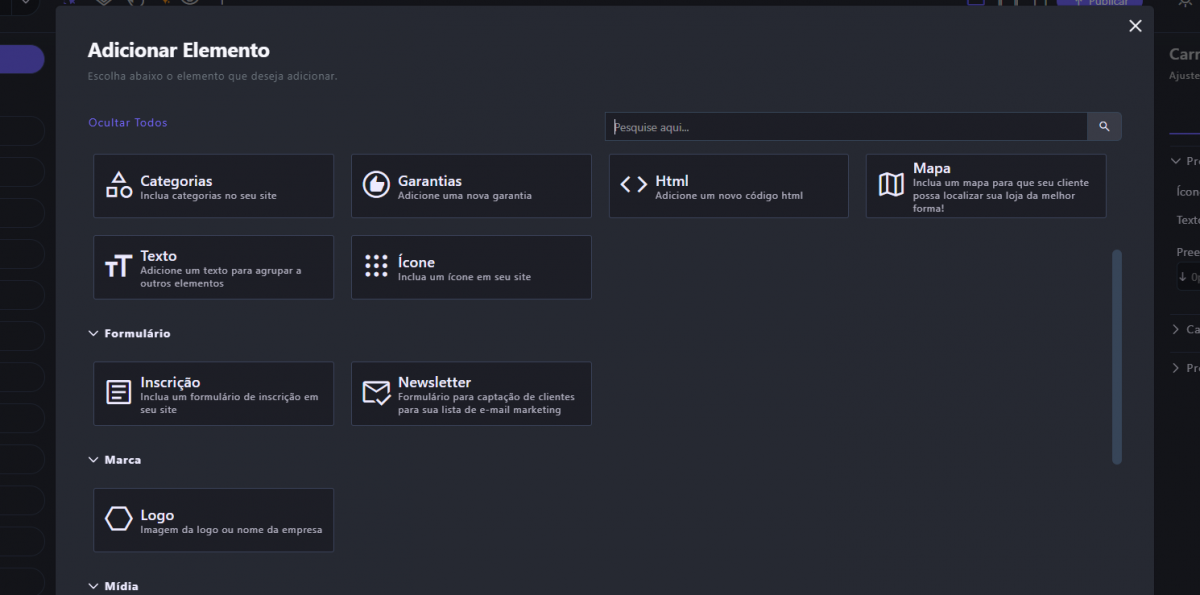Click the Mapa folded map icon

[891, 185]
